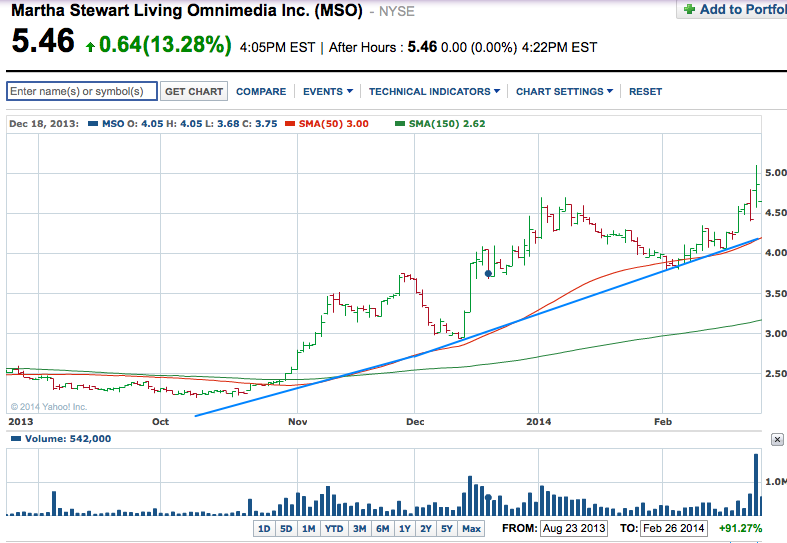Click the GET CHART button
Screen dimensions: 787x543
click(194, 91)
